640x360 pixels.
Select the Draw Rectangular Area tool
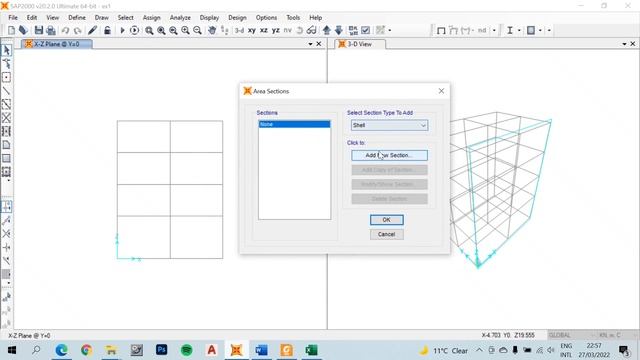click(7, 158)
